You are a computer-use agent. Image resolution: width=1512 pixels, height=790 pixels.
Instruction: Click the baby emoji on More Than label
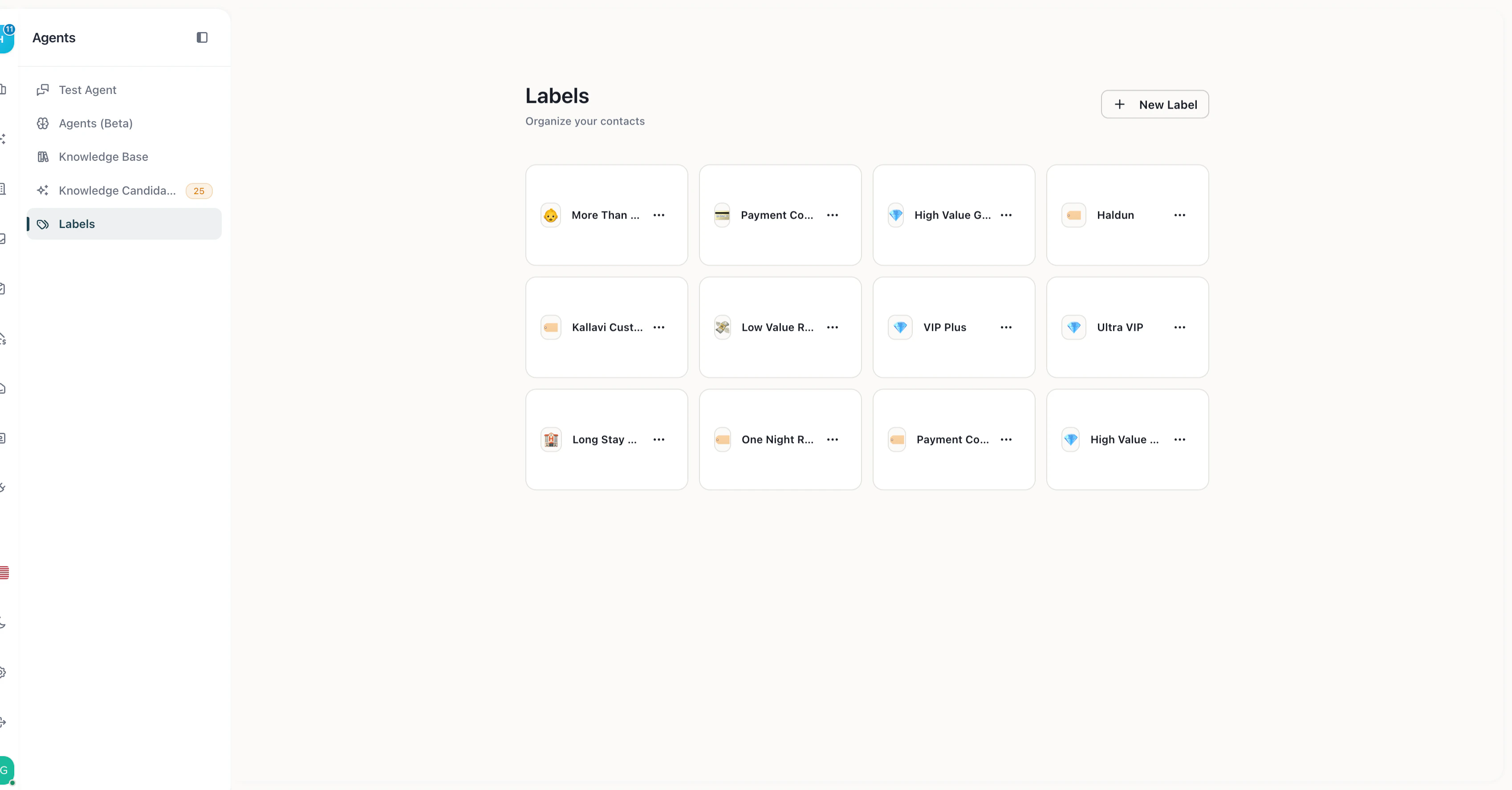[551, 216]
